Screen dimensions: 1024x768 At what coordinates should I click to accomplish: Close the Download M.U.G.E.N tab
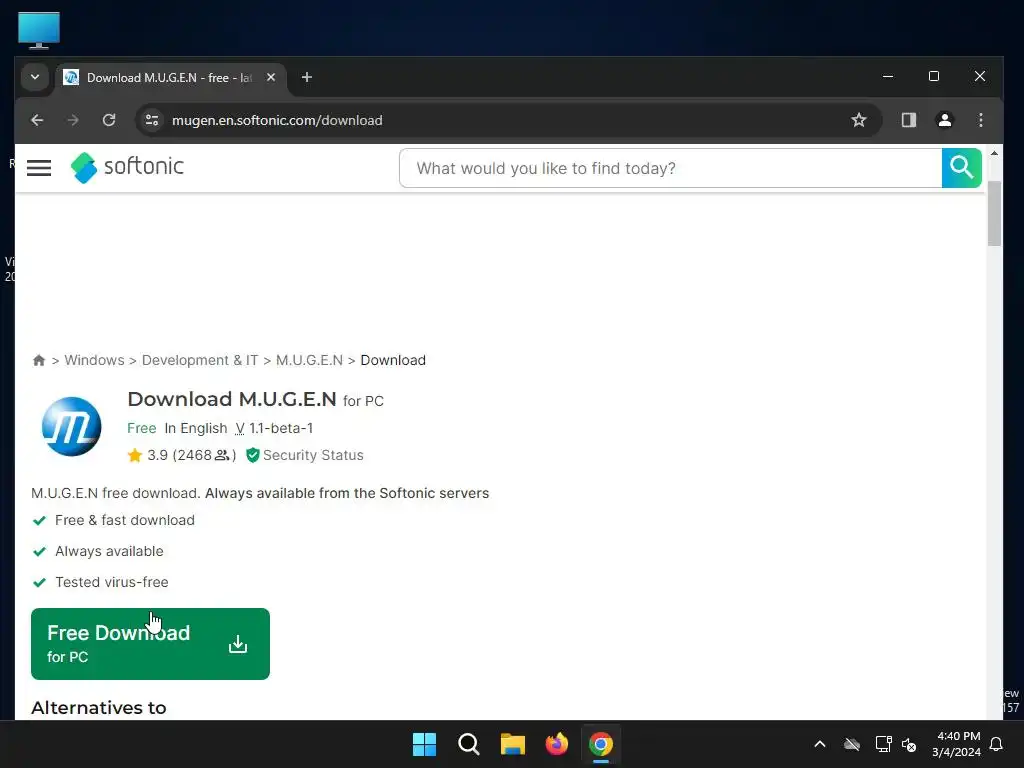coord(271,78)
